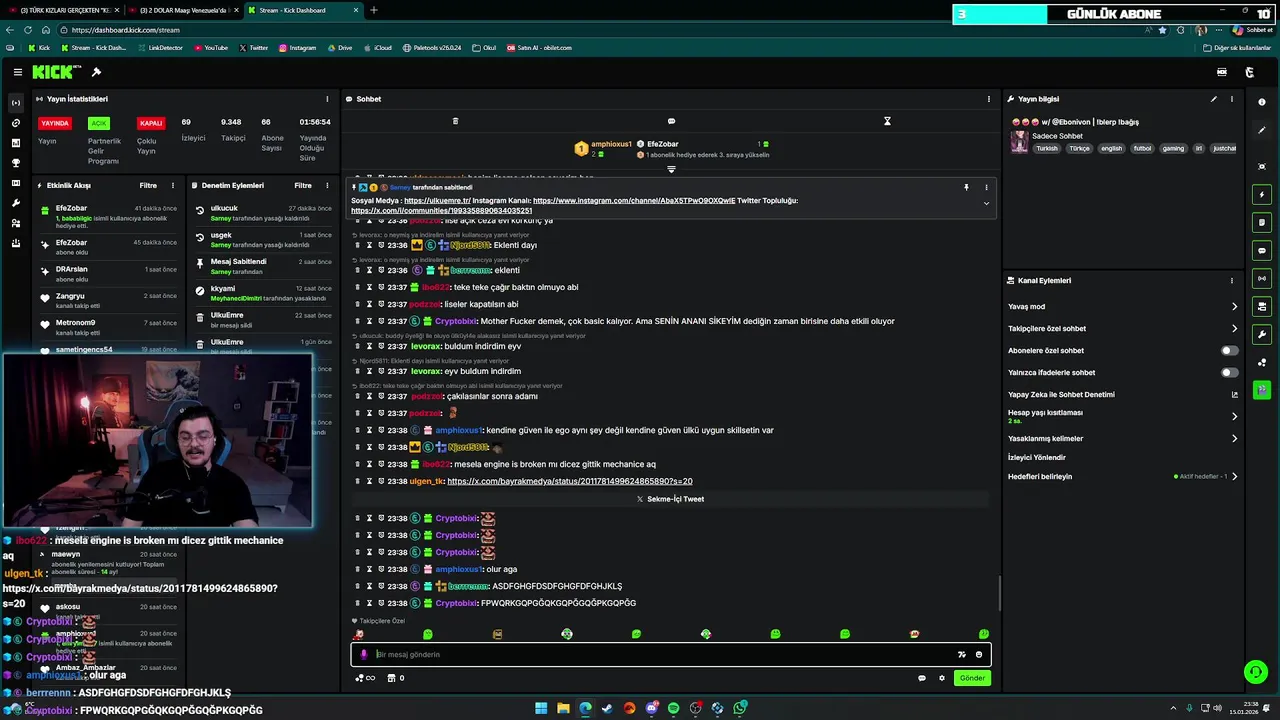
Task: Open Sohbet panel three-dot menu
Action: (x=988, y=99)
